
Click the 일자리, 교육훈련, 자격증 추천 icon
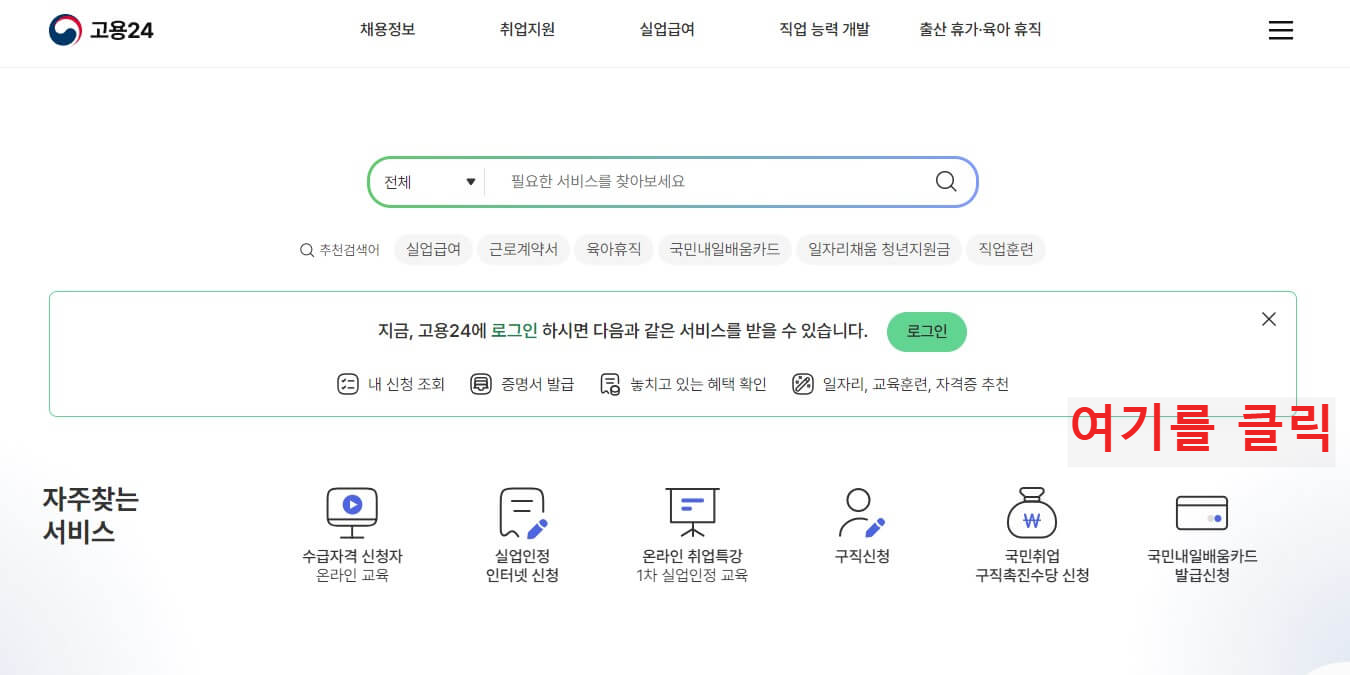tap(802, 384)
